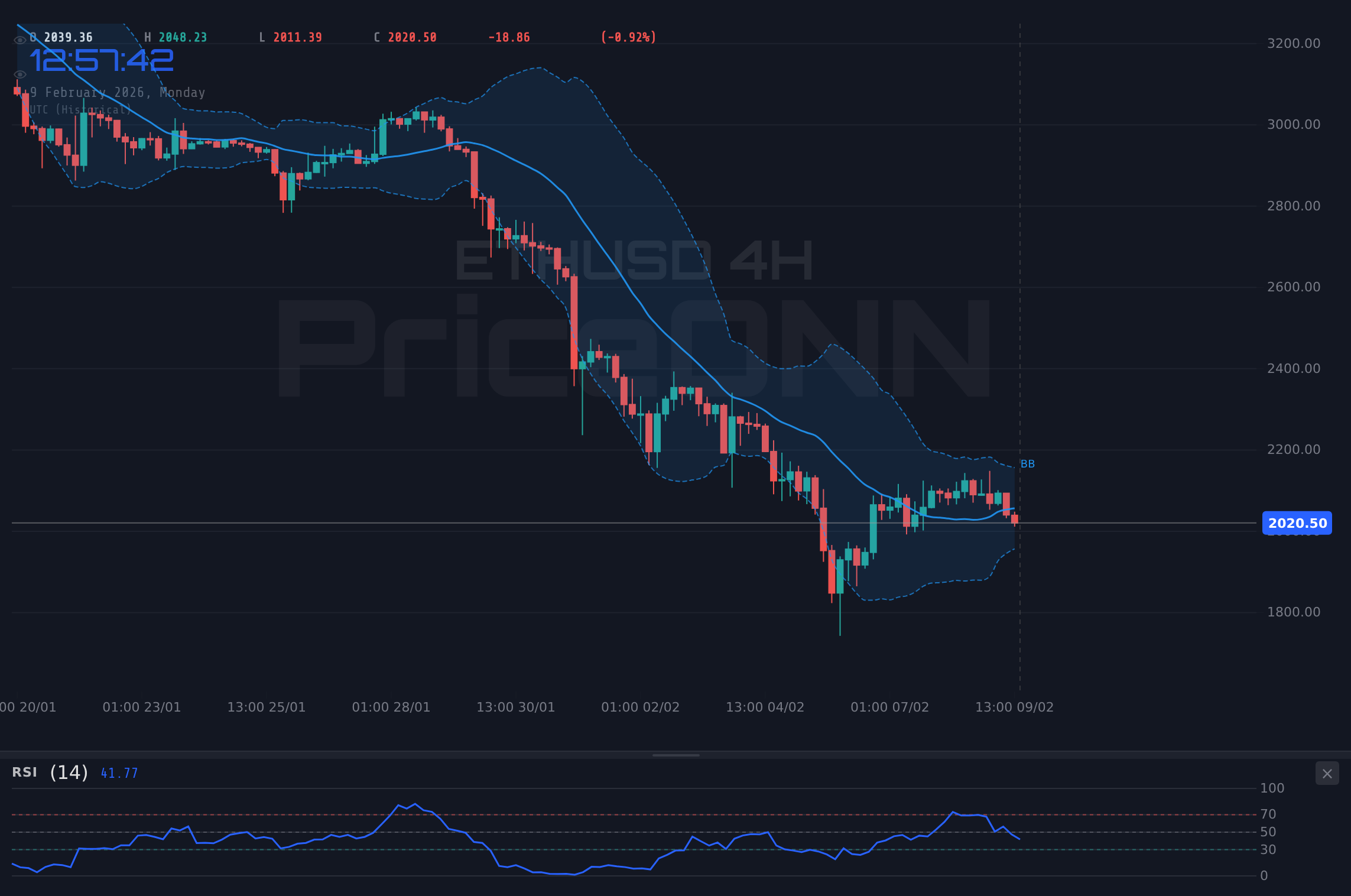Click the close value 2020.50 in header

click(x=413, y=37)
